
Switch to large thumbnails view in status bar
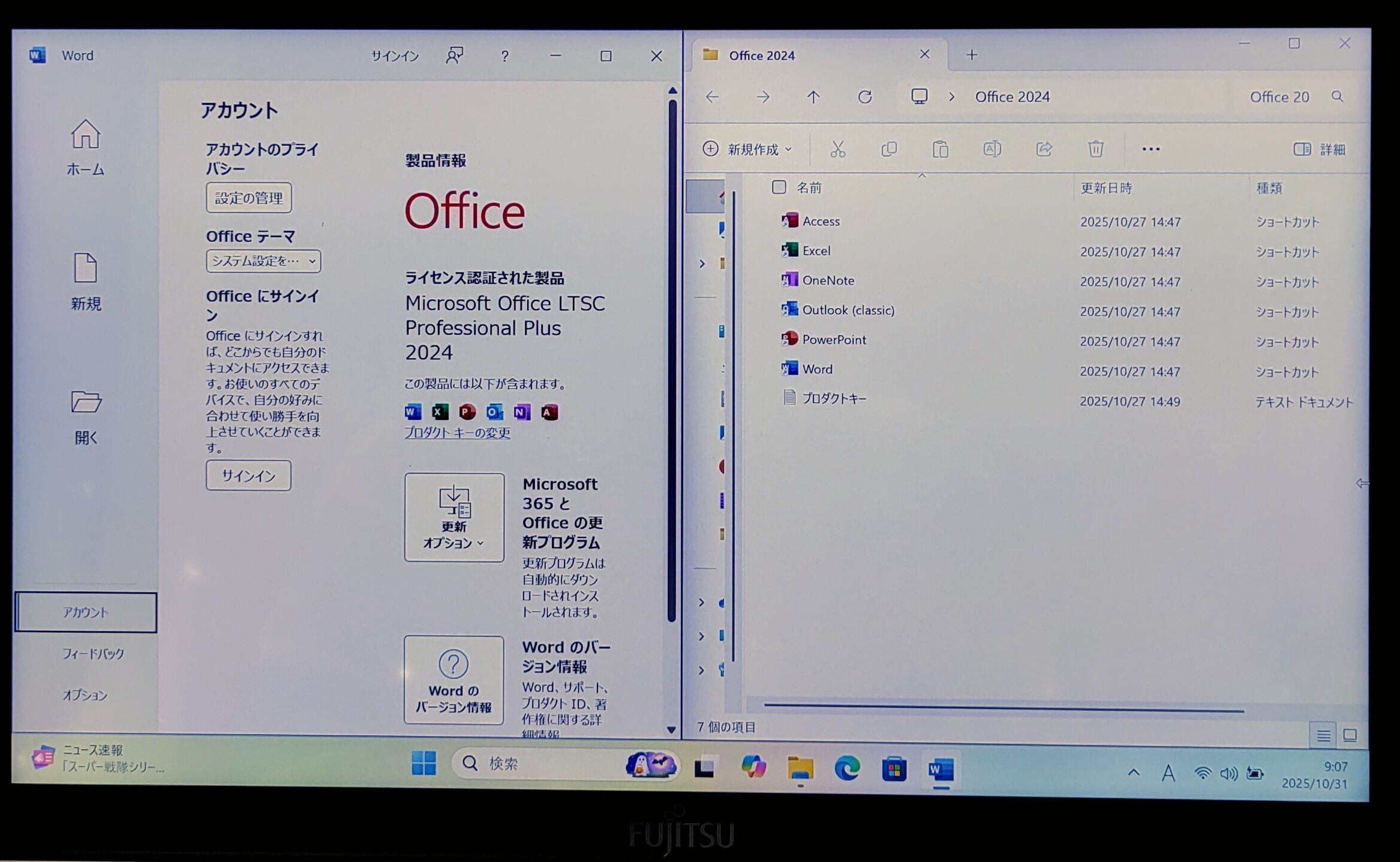1350,735
